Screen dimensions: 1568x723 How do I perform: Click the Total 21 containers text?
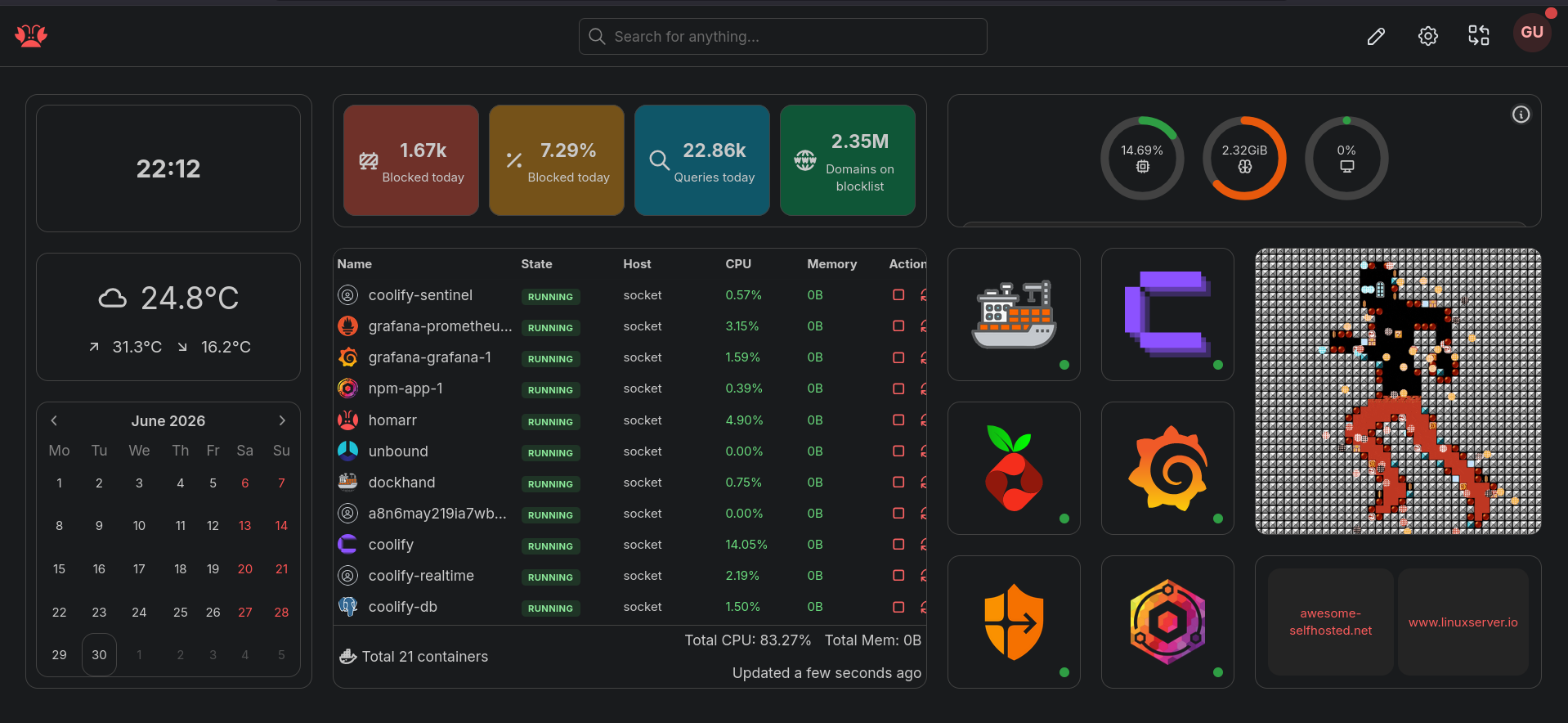[x=425, y=657]
